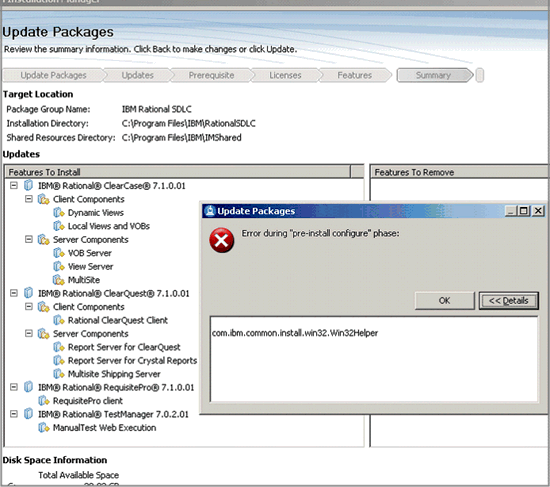Click the MultiSite feature icon
This screenshot has width=550, height=487.
click(59, 280)
